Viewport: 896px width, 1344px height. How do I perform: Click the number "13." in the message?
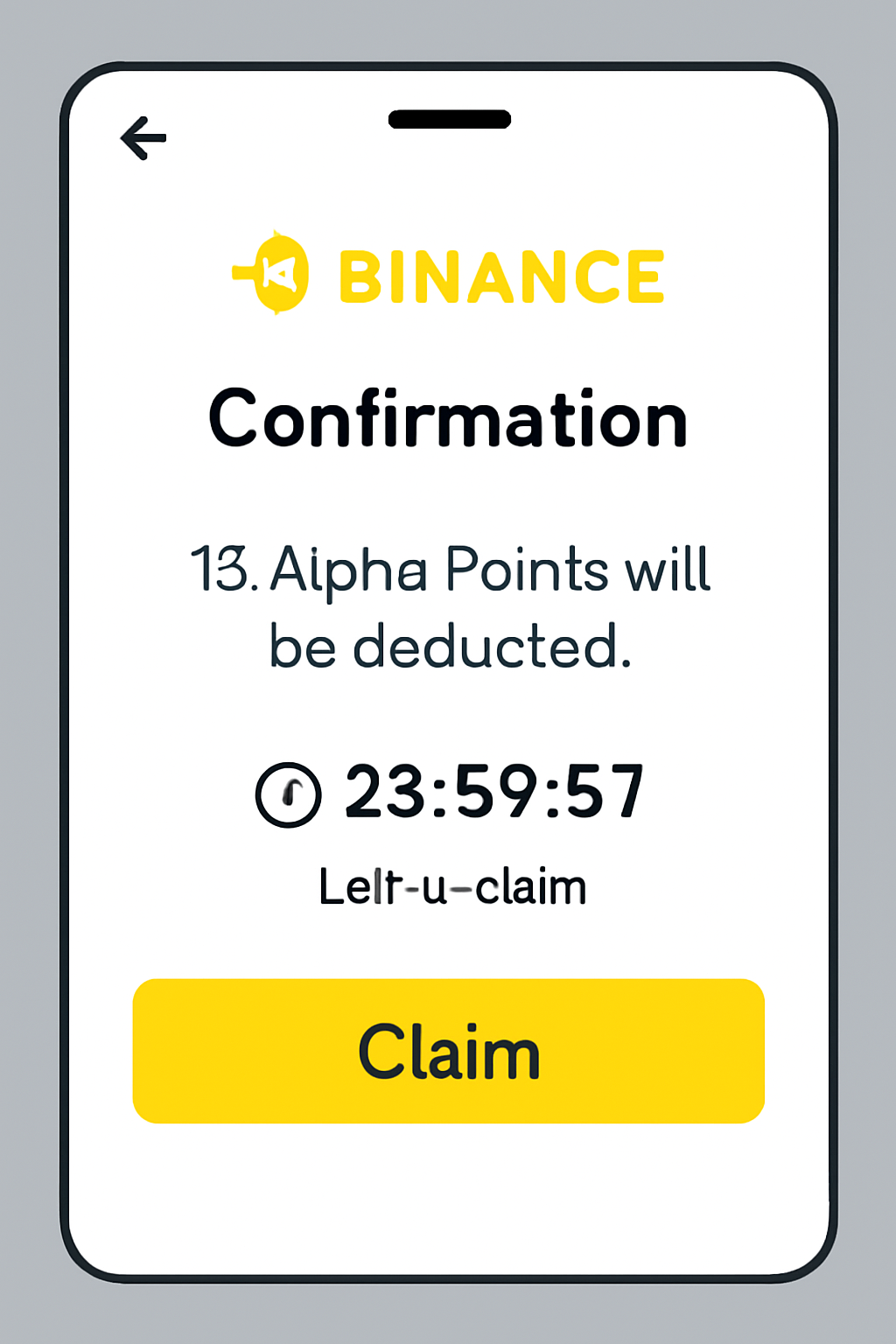pyautogui.click(x=224, y=570)
